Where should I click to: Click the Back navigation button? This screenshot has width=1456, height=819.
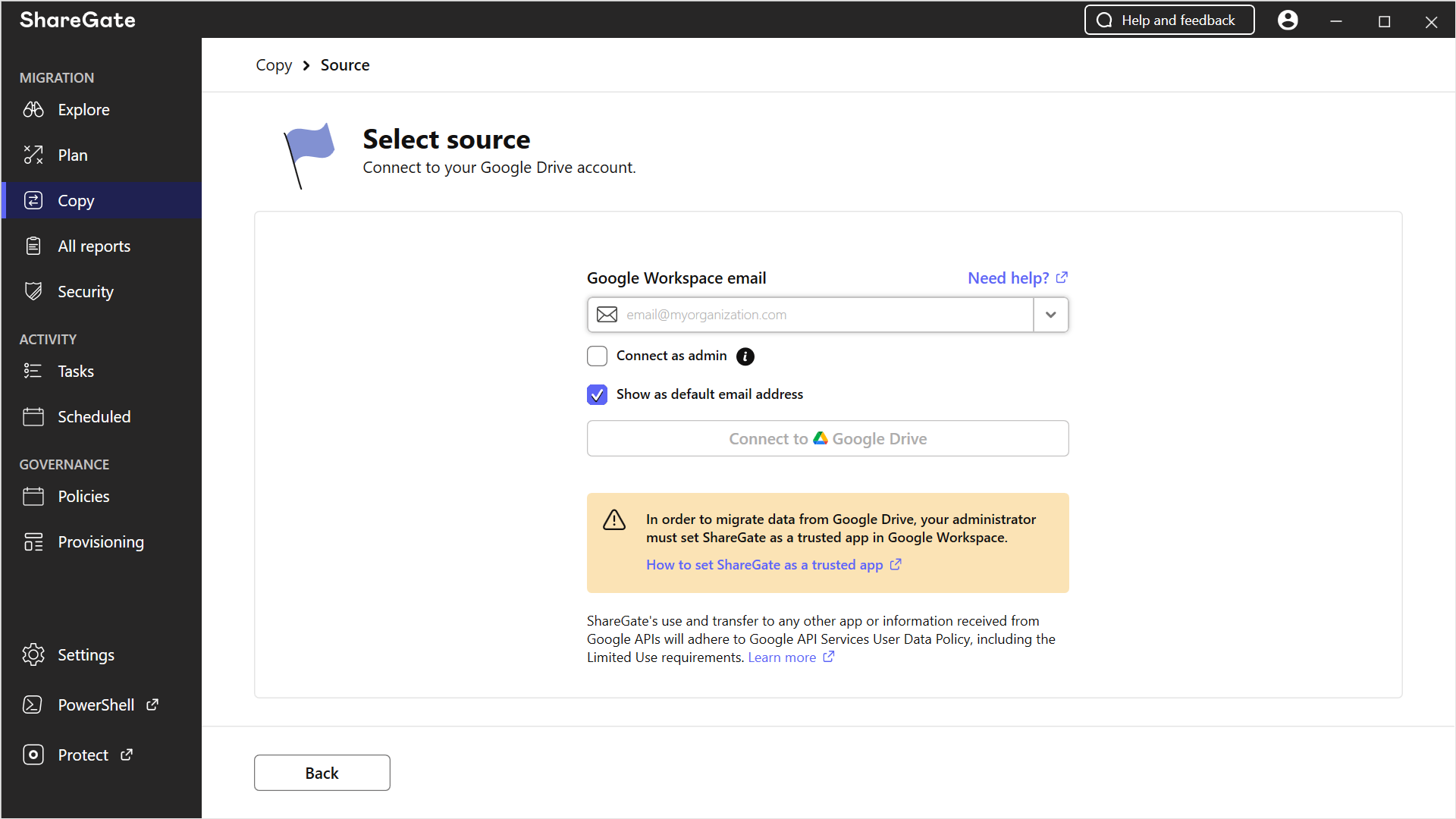point(322,772)
